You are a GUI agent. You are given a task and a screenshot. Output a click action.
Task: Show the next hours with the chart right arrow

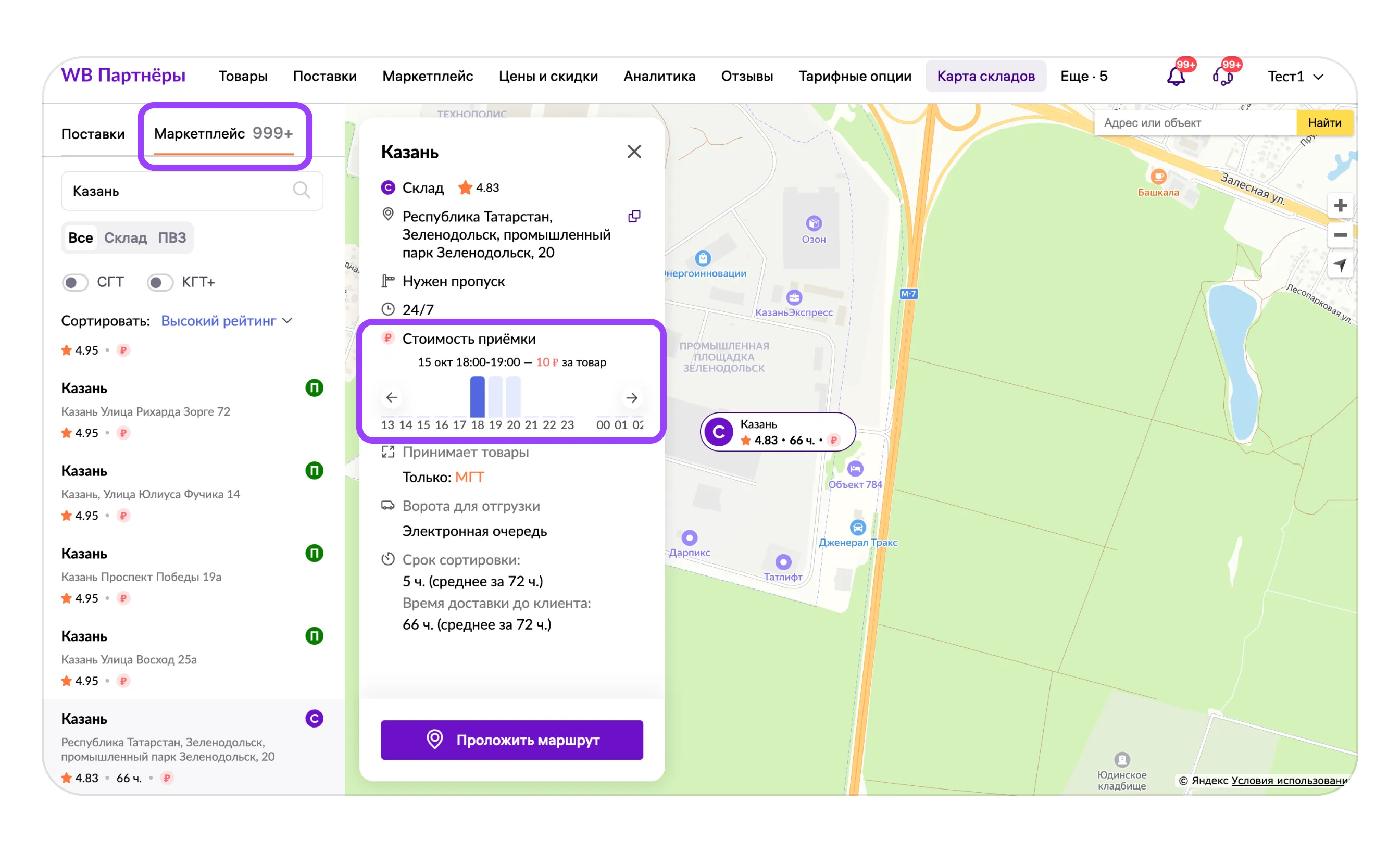632,398
